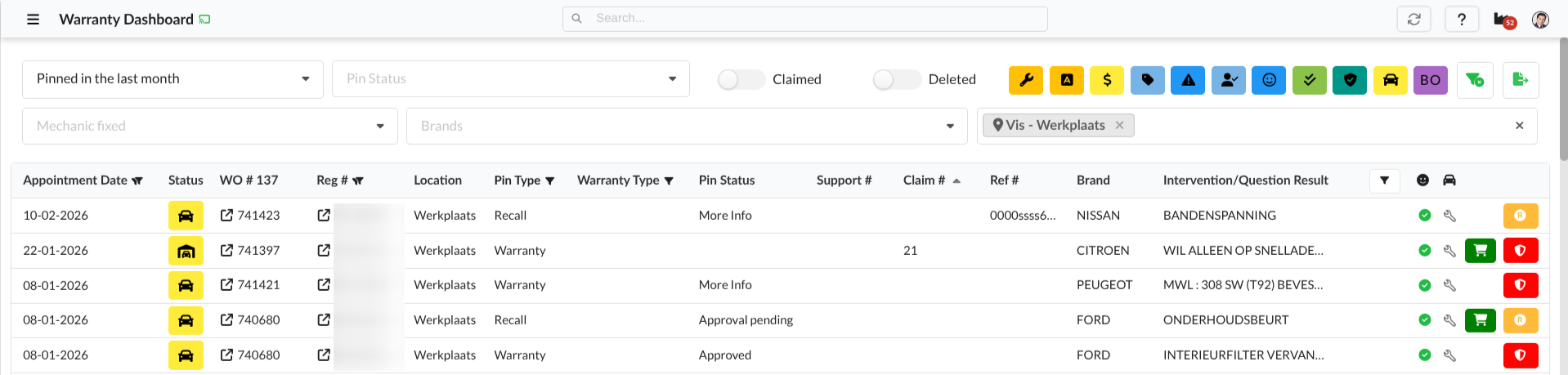Click the teal shield check filter
This screenshot has height=375, width=1568.
[1350, 80]
